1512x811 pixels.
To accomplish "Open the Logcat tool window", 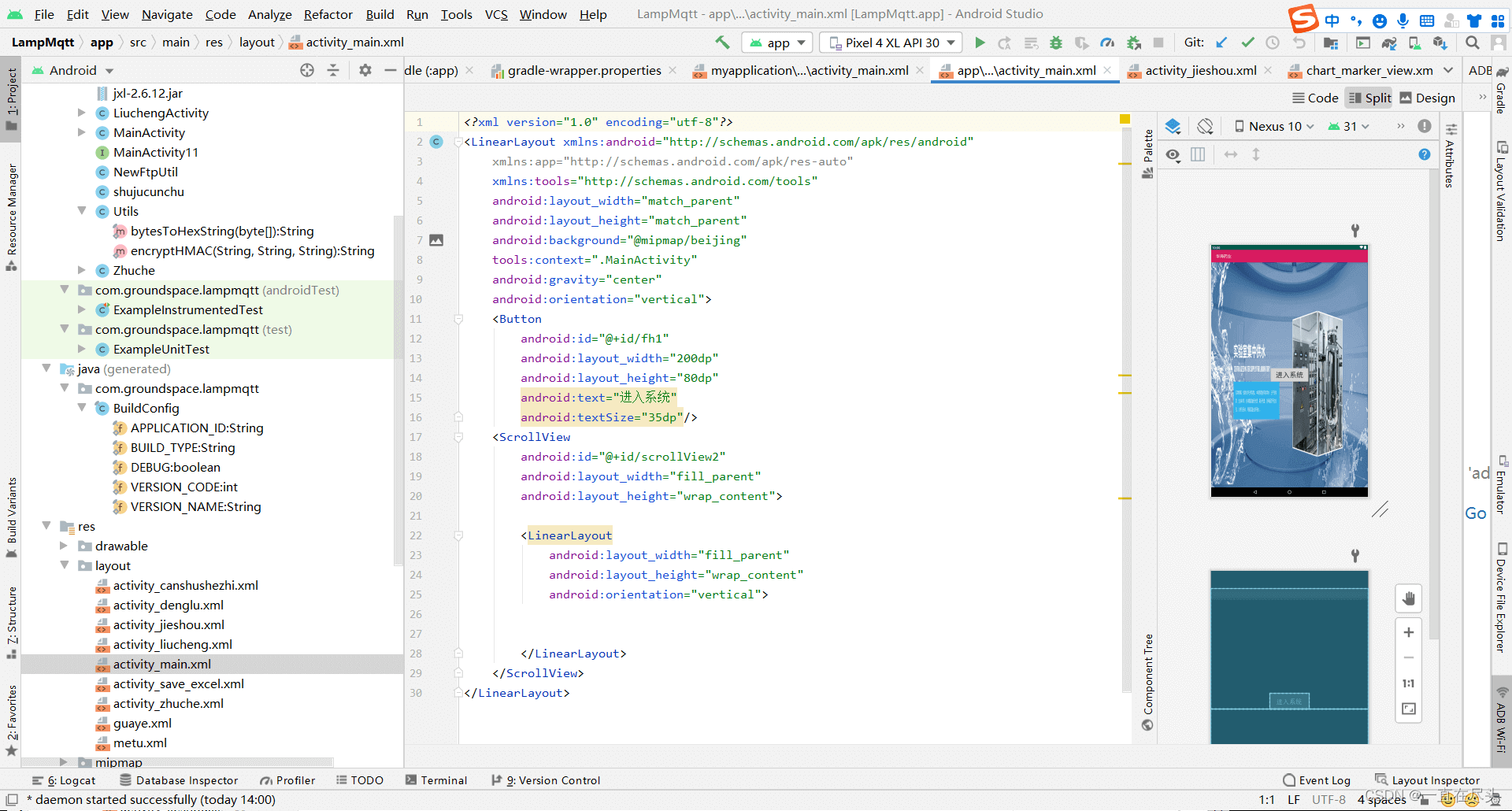I will [64, 780].
